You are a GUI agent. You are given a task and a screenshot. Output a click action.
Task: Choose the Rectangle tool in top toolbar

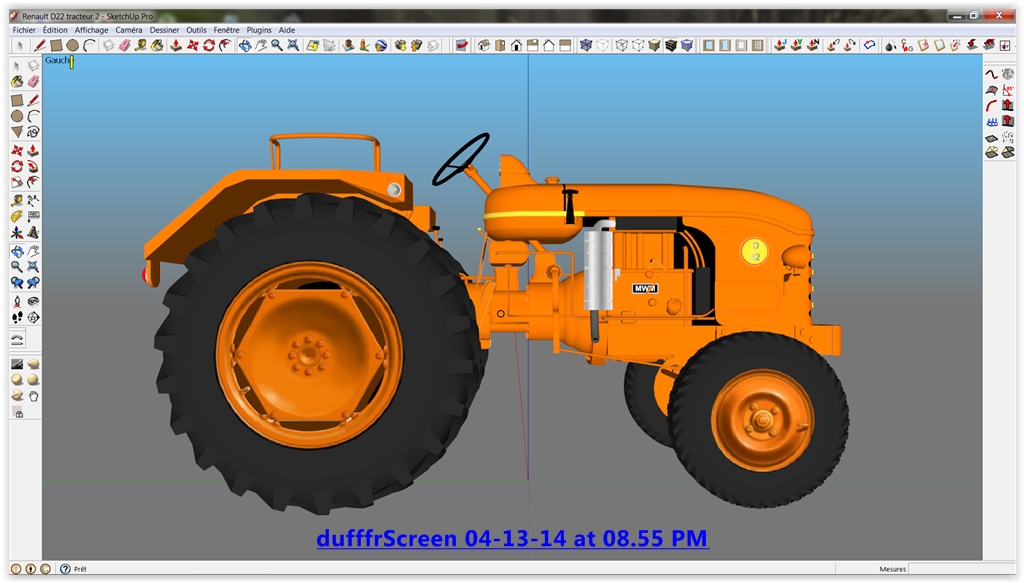56,45
